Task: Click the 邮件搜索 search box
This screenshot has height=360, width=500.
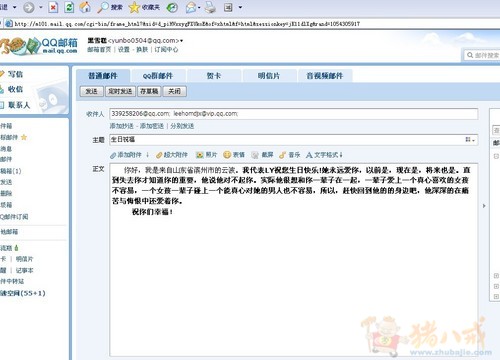Action: tap(482, 55)
